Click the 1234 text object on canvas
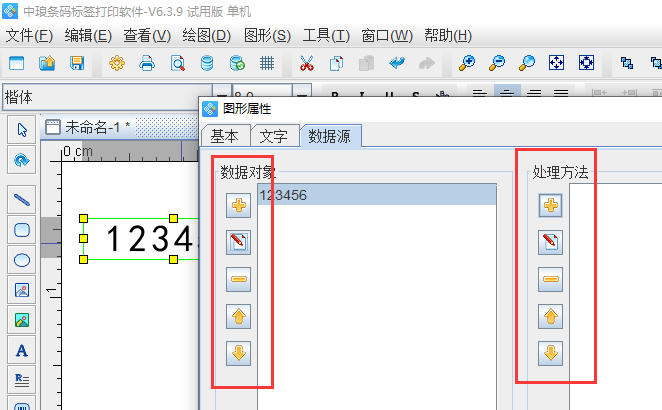The image size is (662, 410). point(141,239)
